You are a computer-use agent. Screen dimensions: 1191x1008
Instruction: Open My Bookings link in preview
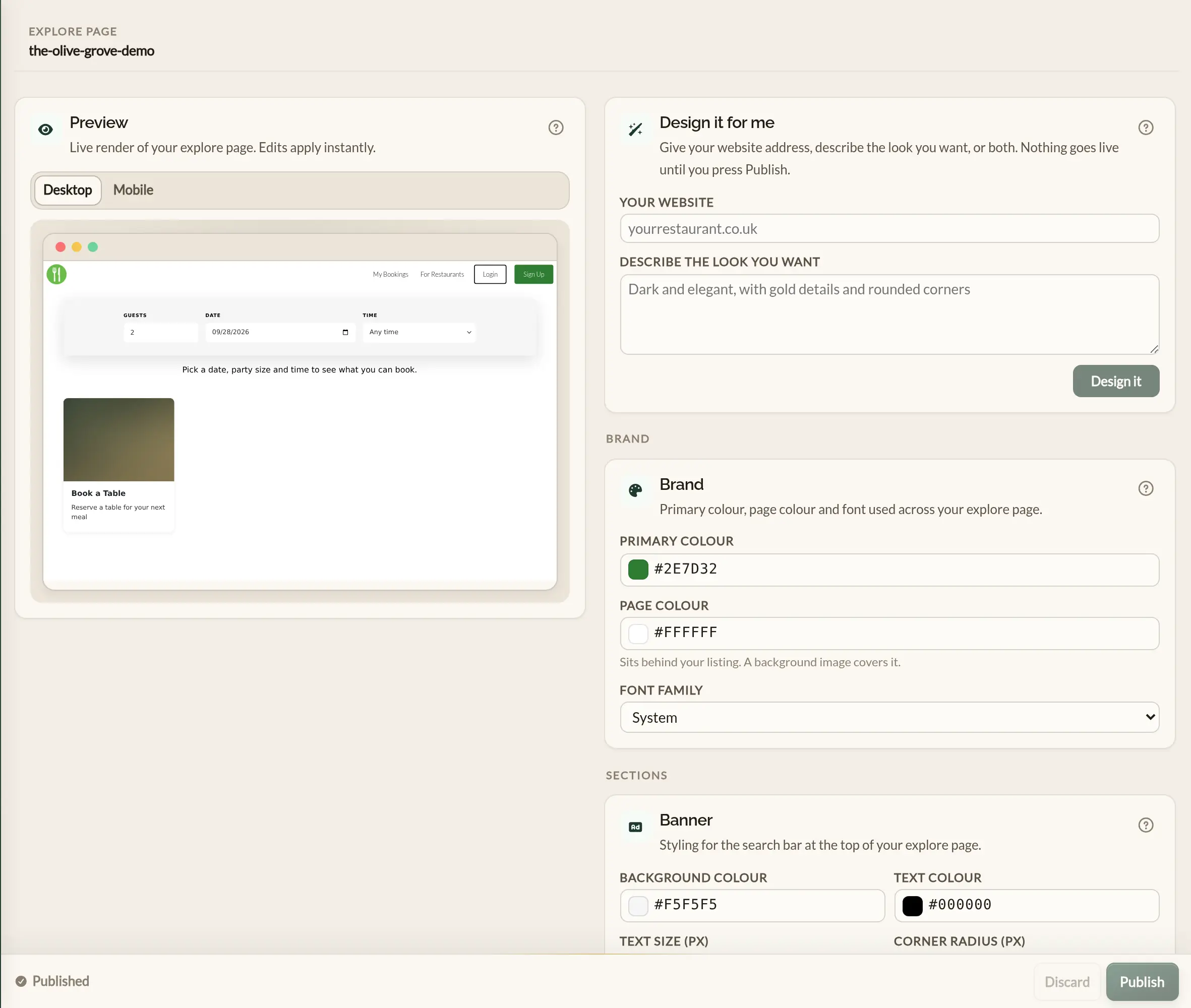(390, 274)
